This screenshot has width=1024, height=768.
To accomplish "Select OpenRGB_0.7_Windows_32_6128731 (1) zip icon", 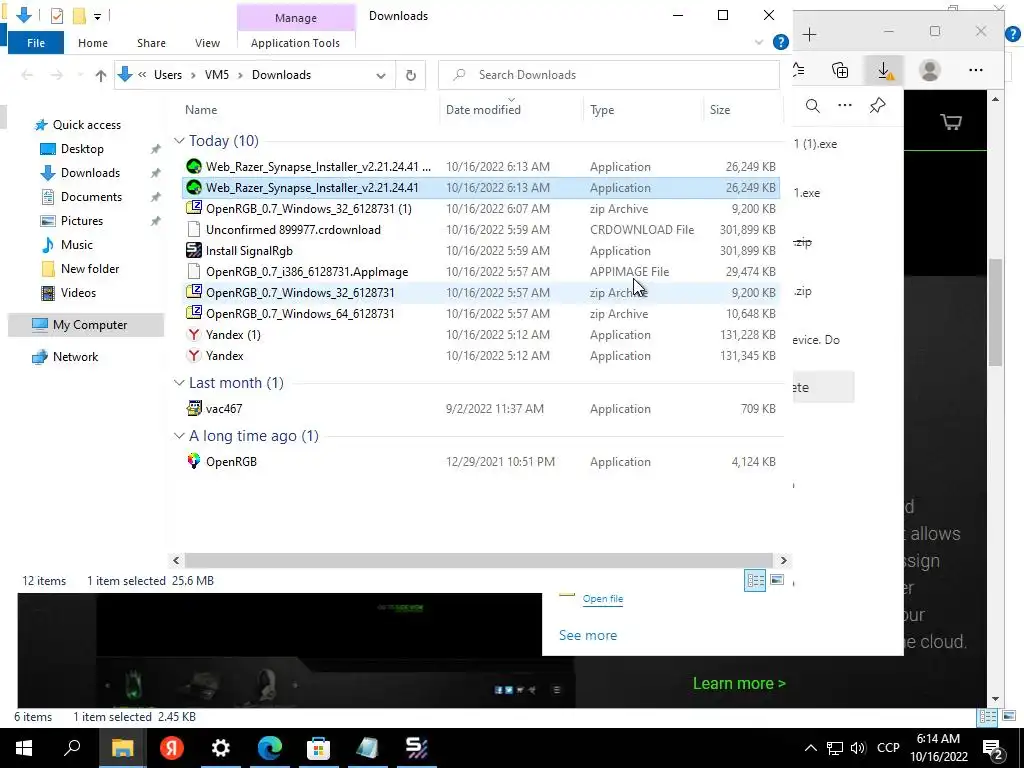I will click(193, 208).
